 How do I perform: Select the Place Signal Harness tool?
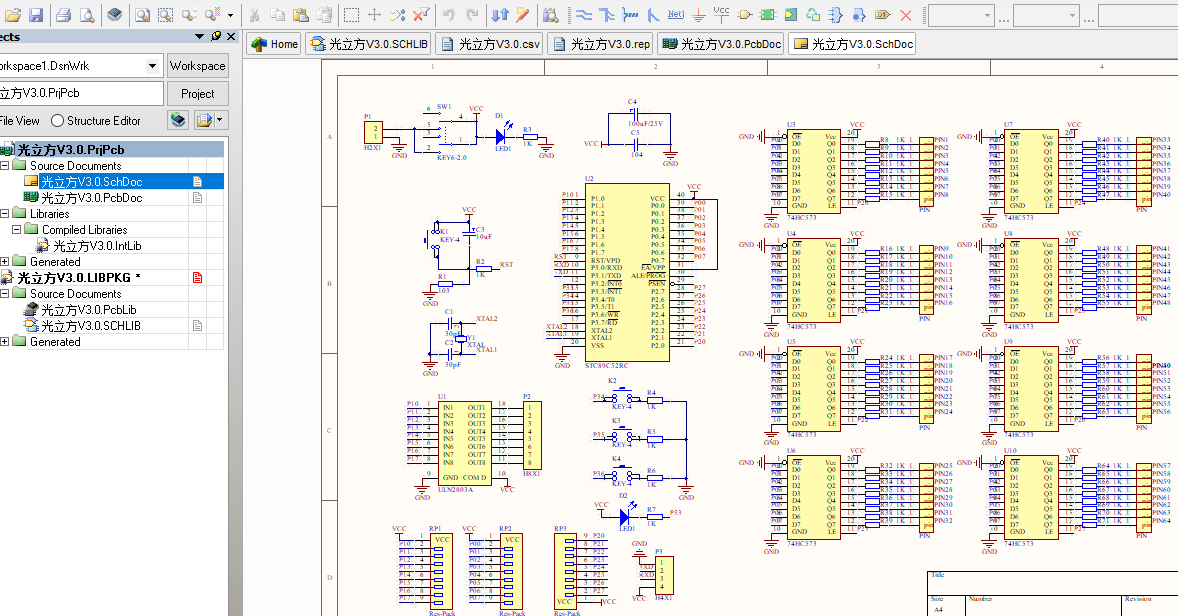[630, 14]
